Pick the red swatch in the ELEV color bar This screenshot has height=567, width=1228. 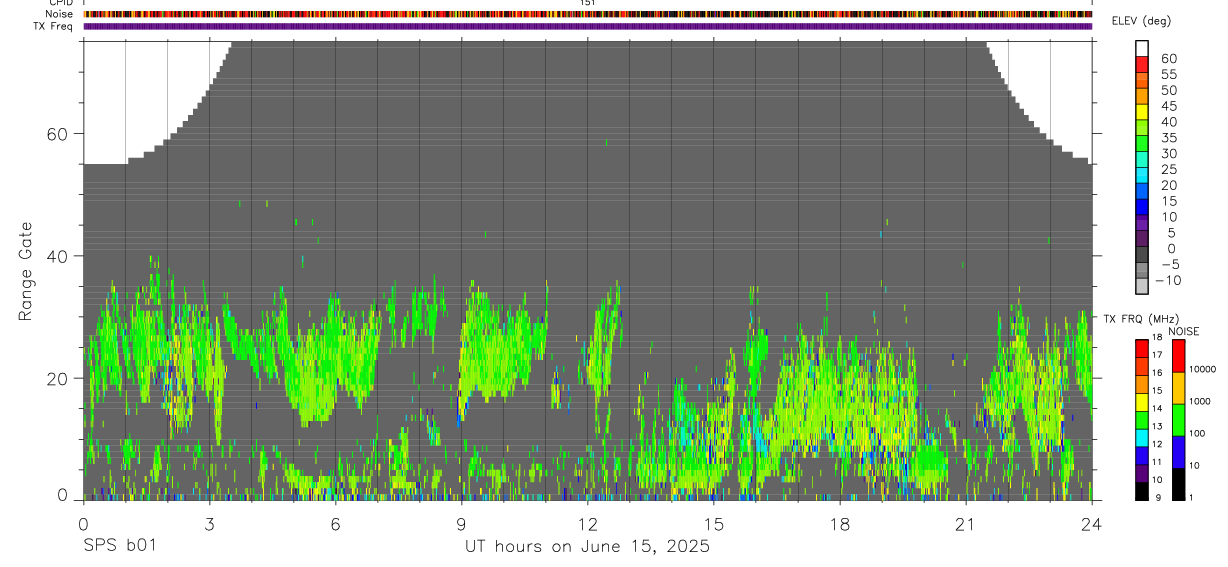[x=1142, y=64]
